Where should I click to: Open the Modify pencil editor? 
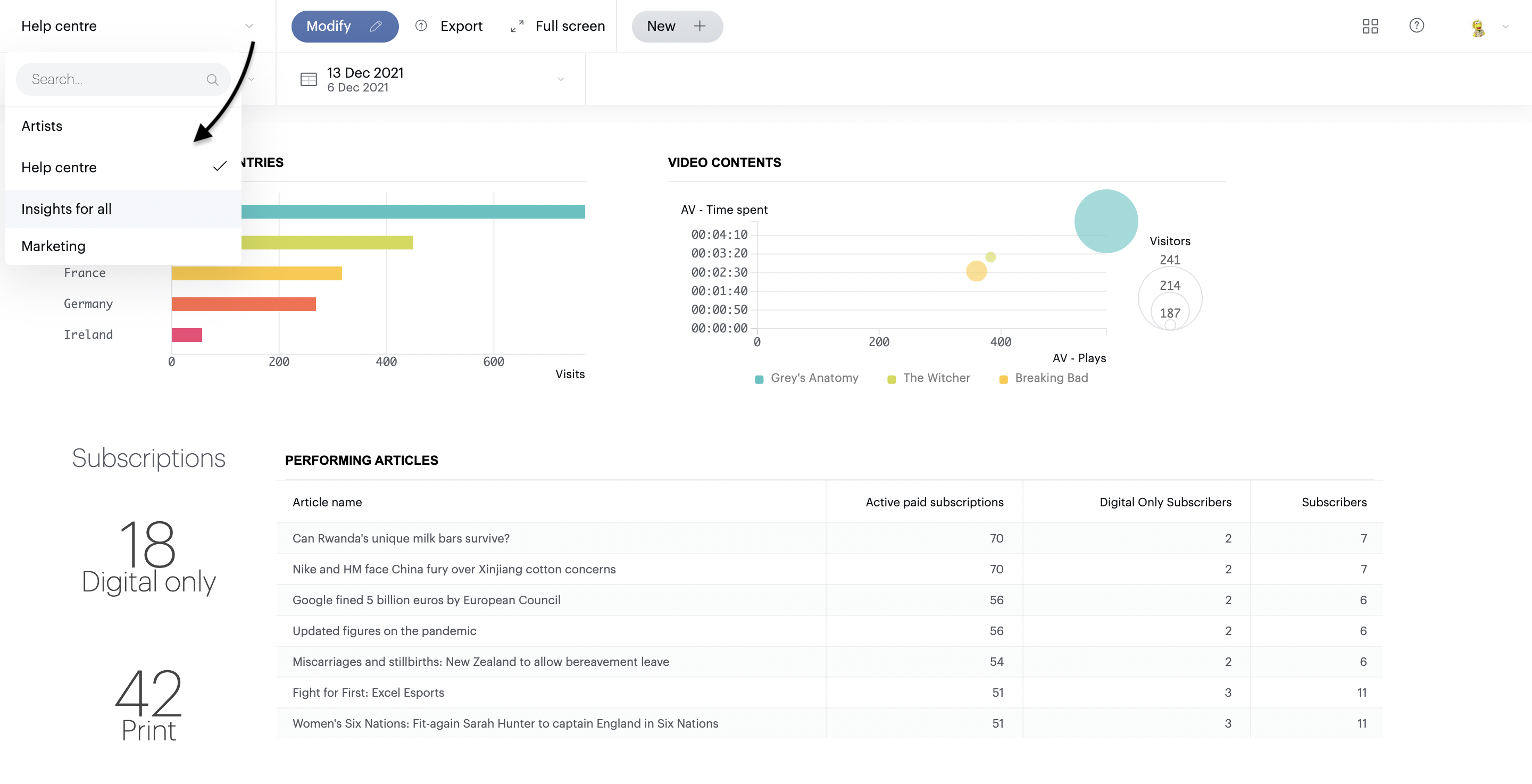376,26
